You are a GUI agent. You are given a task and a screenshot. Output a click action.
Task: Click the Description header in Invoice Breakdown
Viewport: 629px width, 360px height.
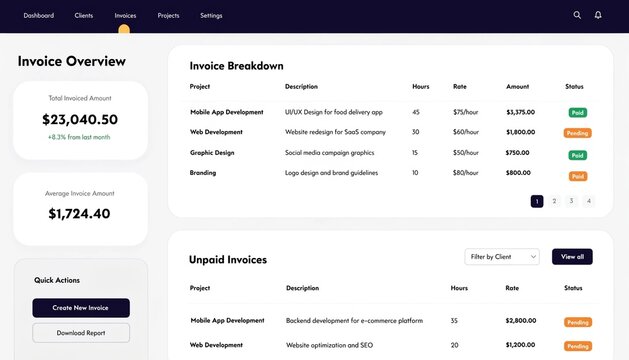tap(301, 87)
